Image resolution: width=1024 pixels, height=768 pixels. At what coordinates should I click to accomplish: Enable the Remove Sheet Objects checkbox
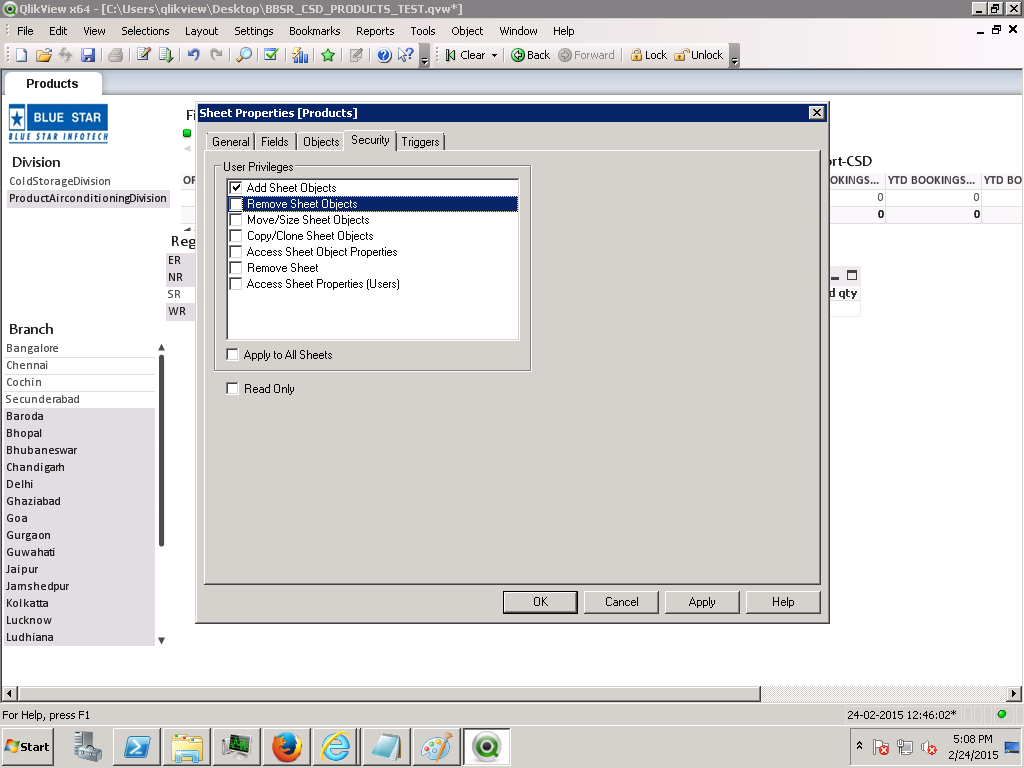point(236,204)
